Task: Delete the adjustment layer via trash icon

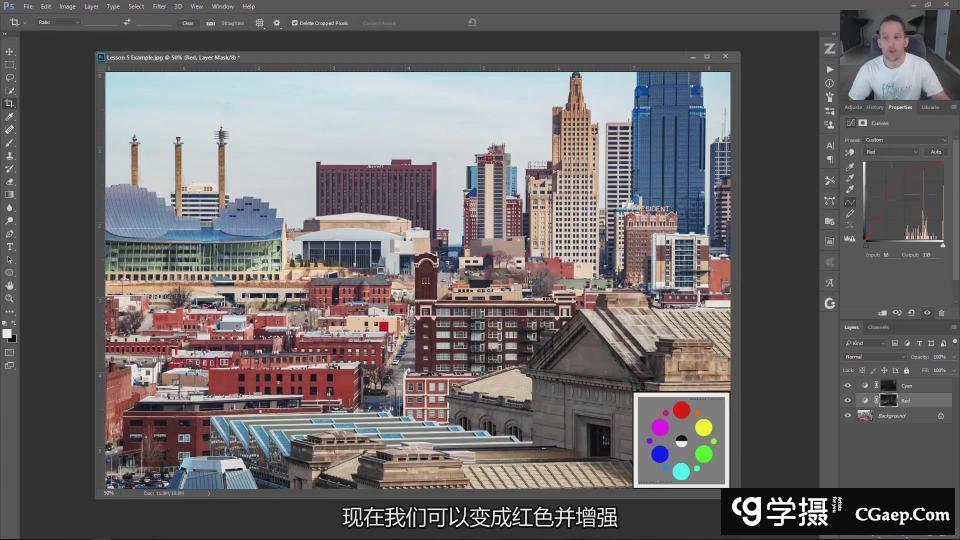Action: (x=941, y=313)
